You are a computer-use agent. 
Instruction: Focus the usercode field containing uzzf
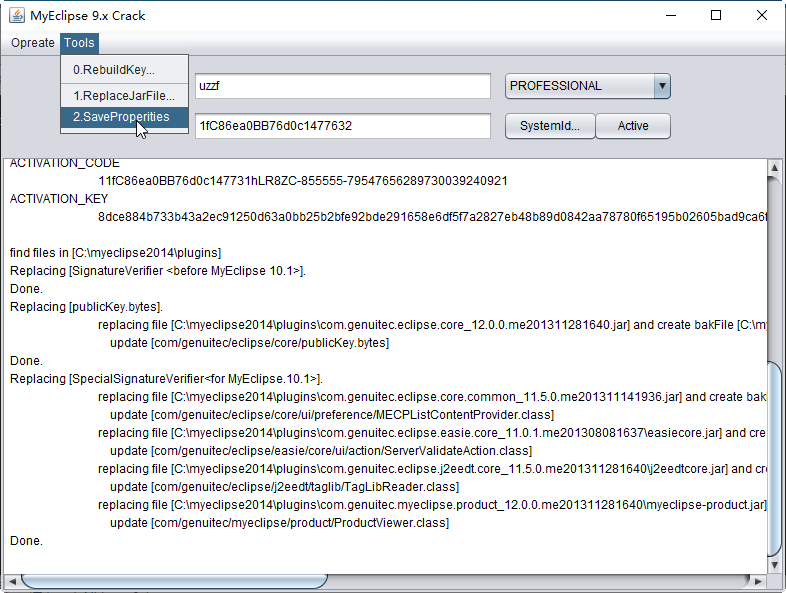click(342, 86)
